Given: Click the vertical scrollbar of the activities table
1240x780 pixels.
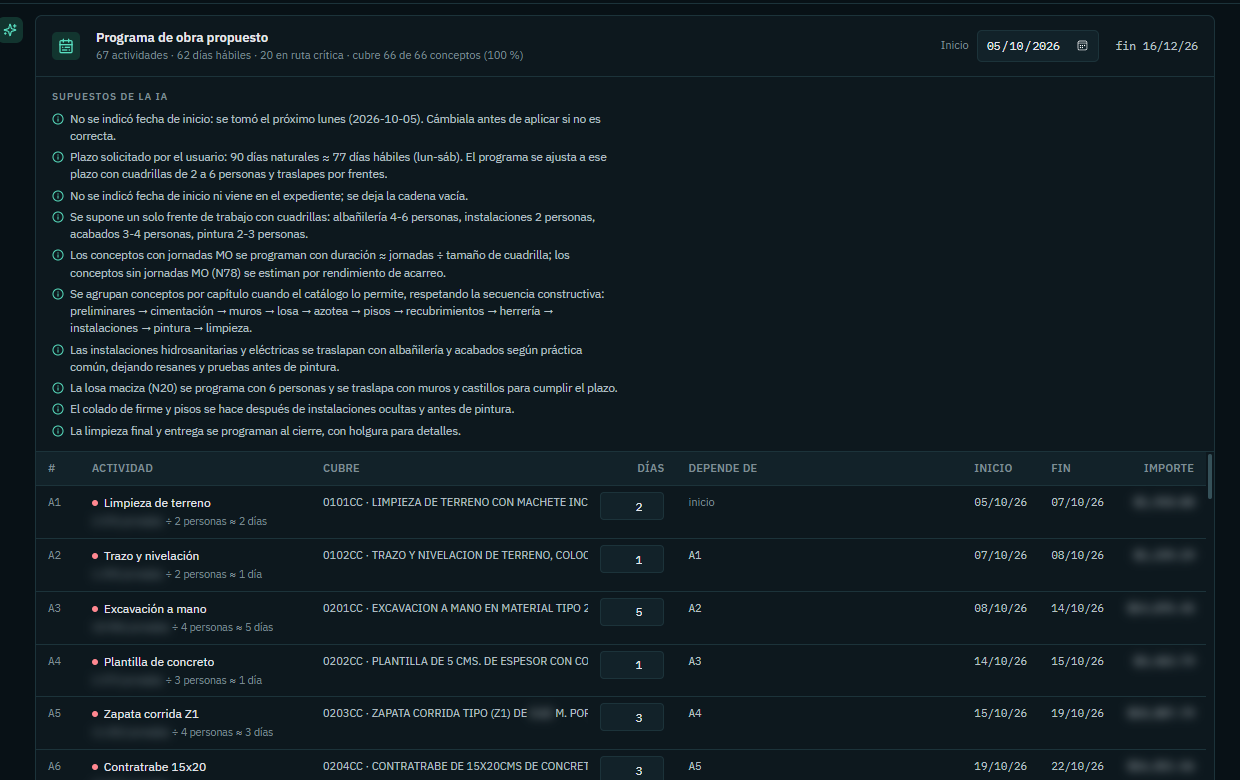Looking at the screenshot, I should click(x=1210, y=476).
